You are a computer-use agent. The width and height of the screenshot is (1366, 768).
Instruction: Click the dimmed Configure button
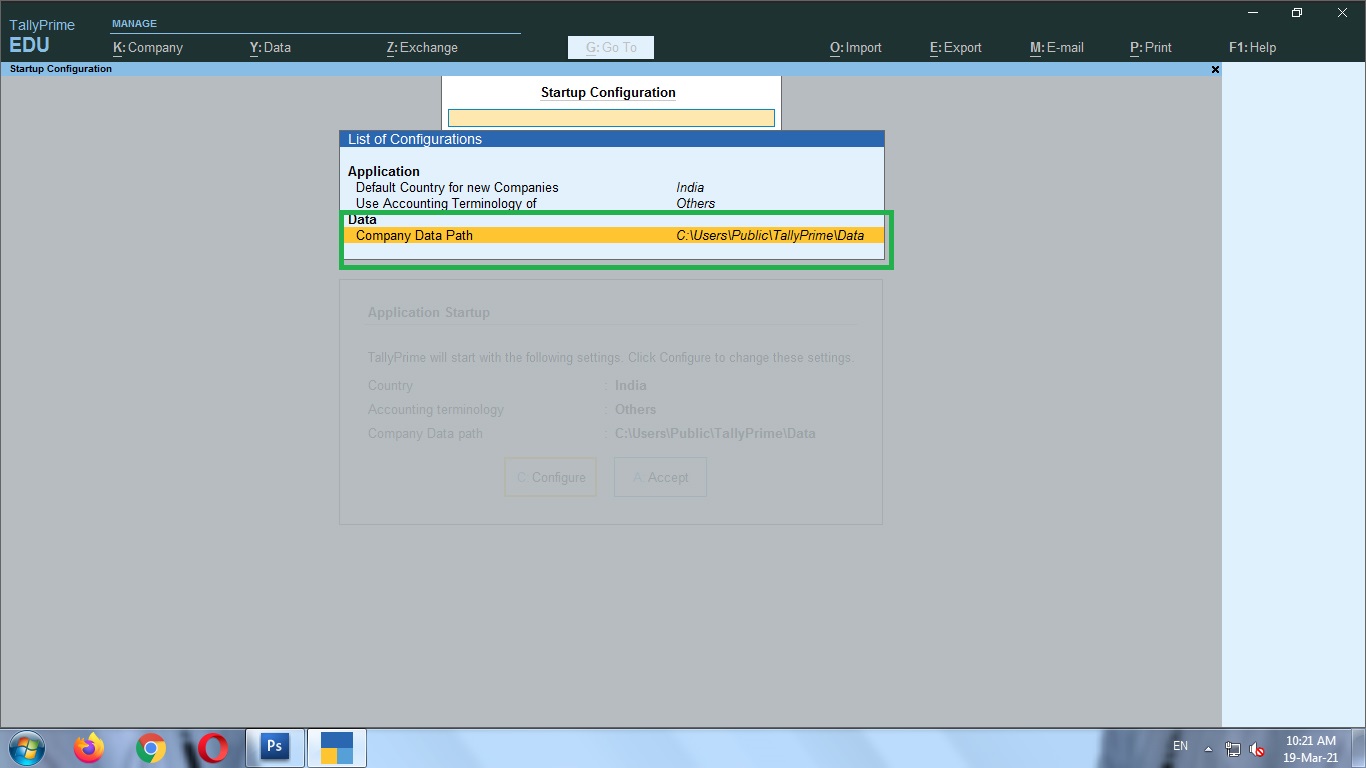[550, 477]
